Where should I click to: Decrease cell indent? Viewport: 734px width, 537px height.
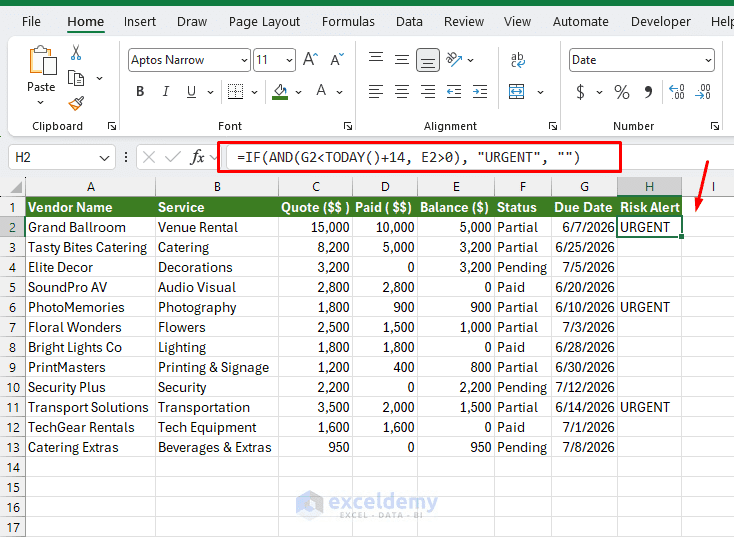(x=454, y=91)
